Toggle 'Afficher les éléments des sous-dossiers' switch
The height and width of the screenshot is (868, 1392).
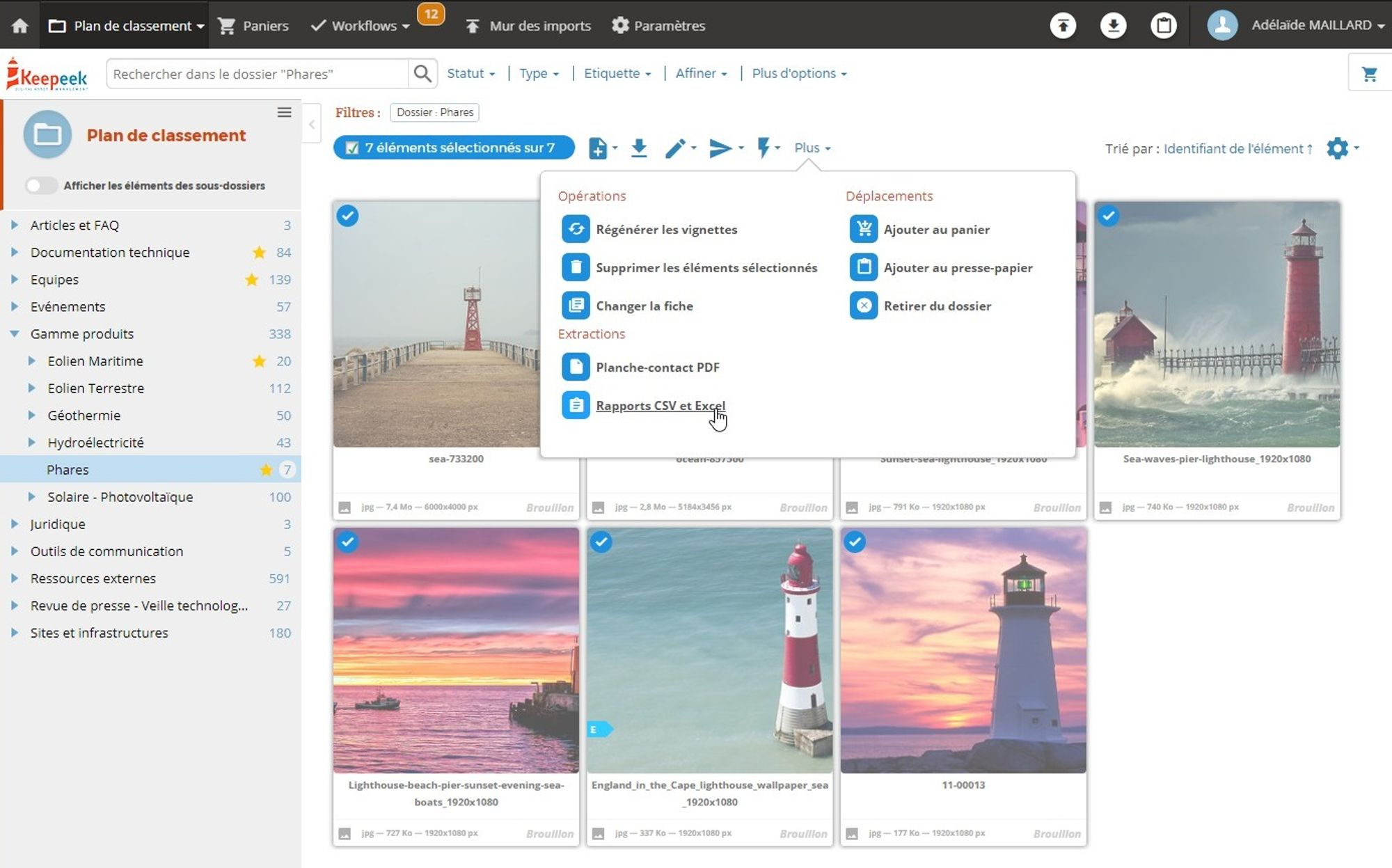[40, 185]
